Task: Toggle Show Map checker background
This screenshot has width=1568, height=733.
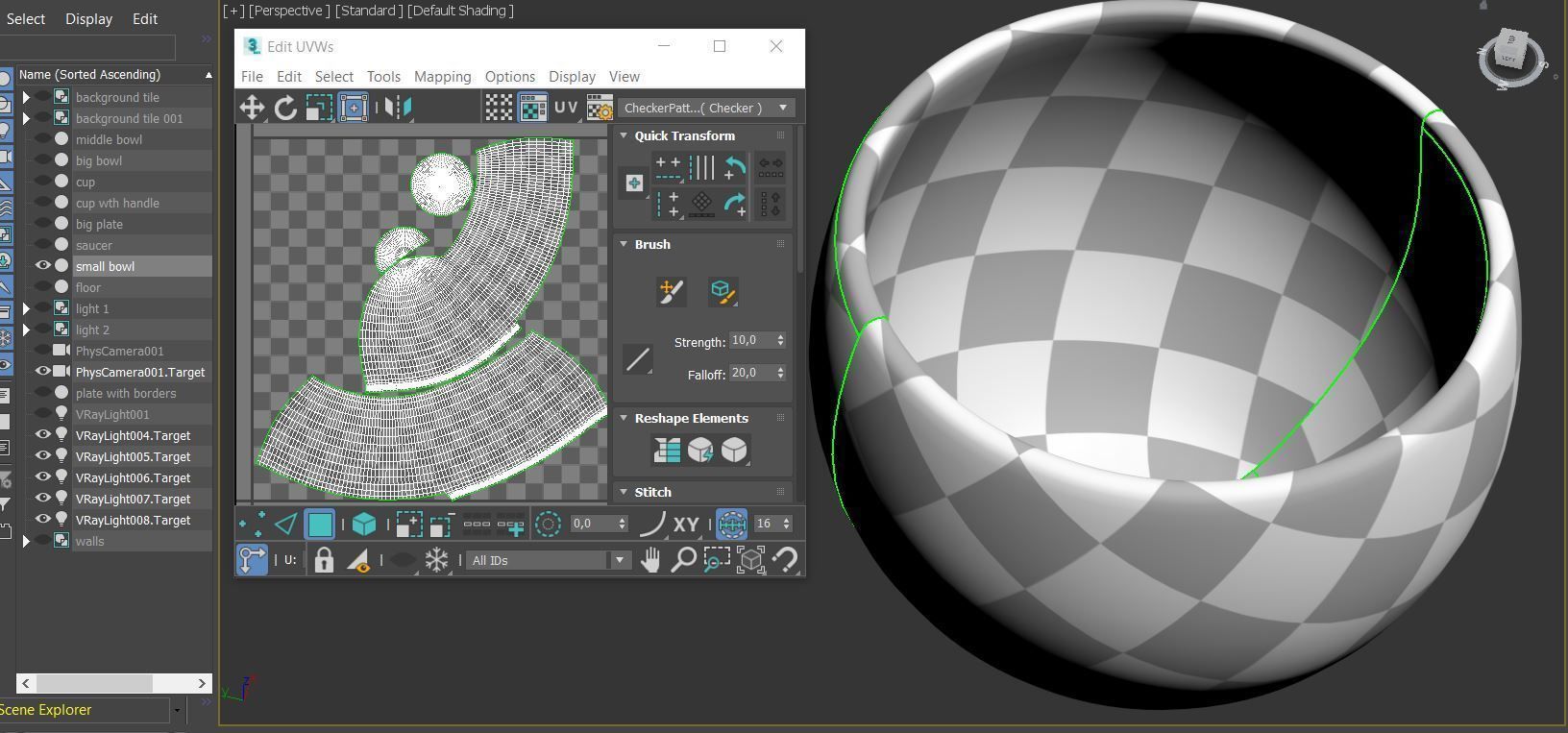Action: 532,108
